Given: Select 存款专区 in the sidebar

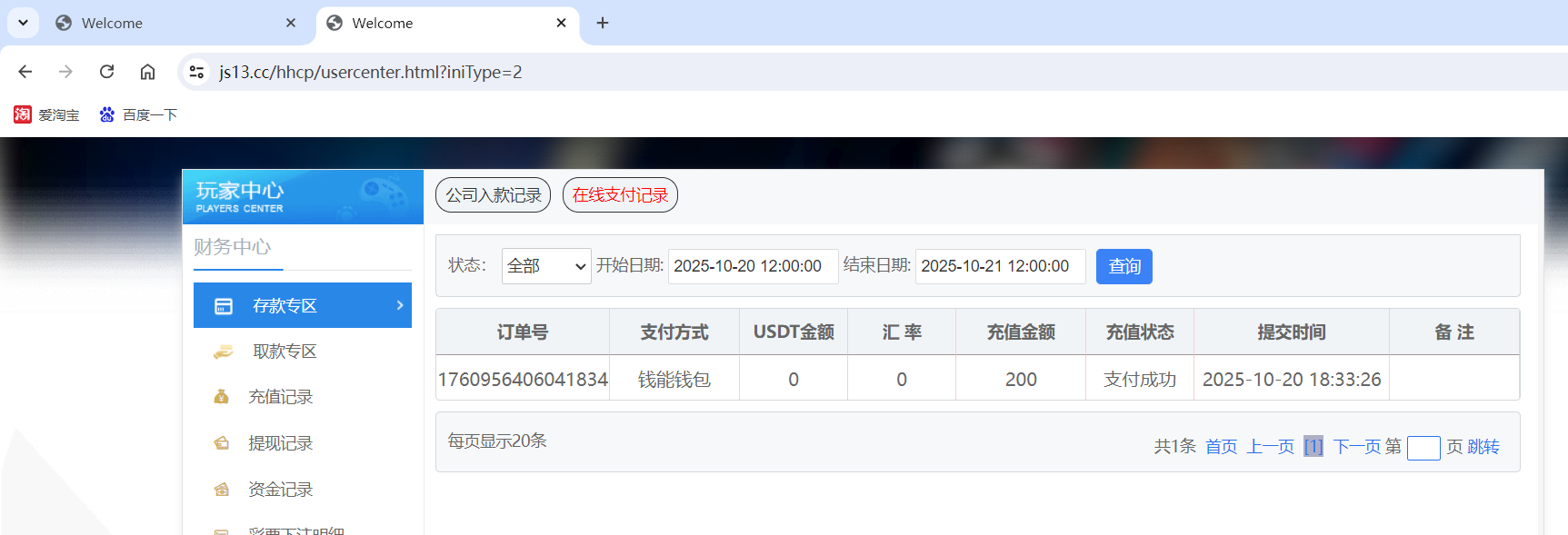Looking at the screenshot, I should 303,305.
